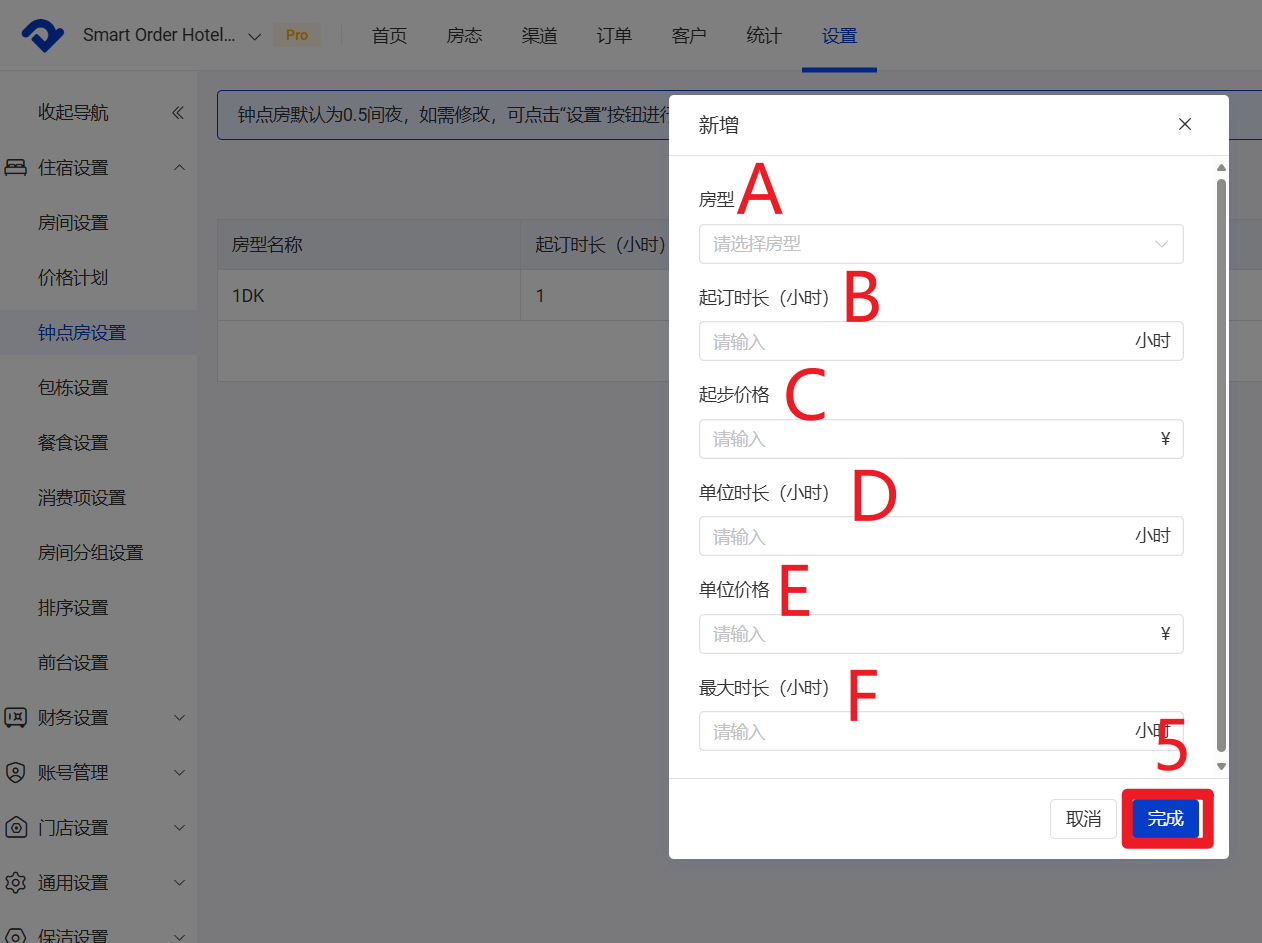1262x943 pixels.
Task: Expand the 财务设置 sidebar section
Action: (180, 718)
